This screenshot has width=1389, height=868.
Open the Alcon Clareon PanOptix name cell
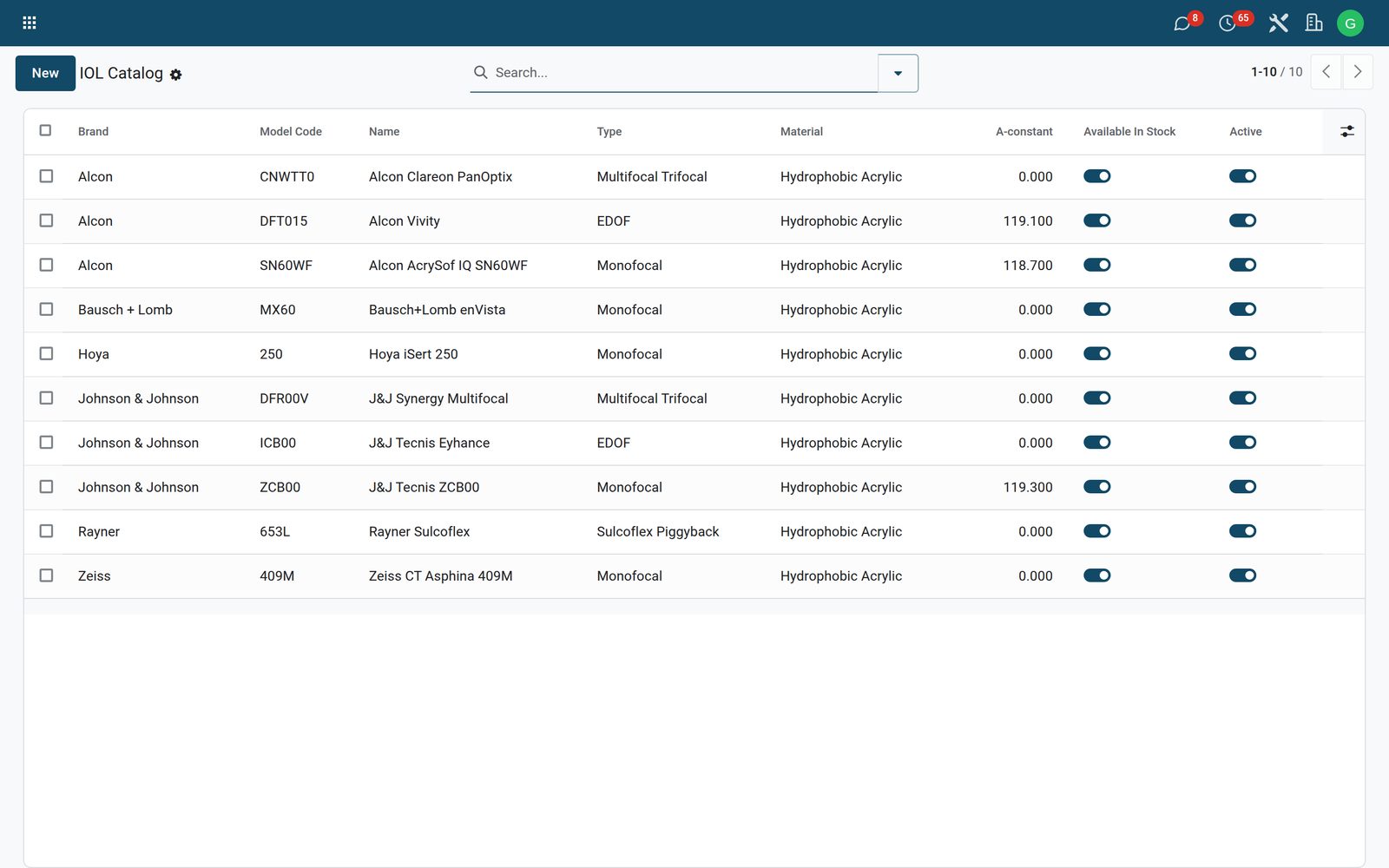440,177
